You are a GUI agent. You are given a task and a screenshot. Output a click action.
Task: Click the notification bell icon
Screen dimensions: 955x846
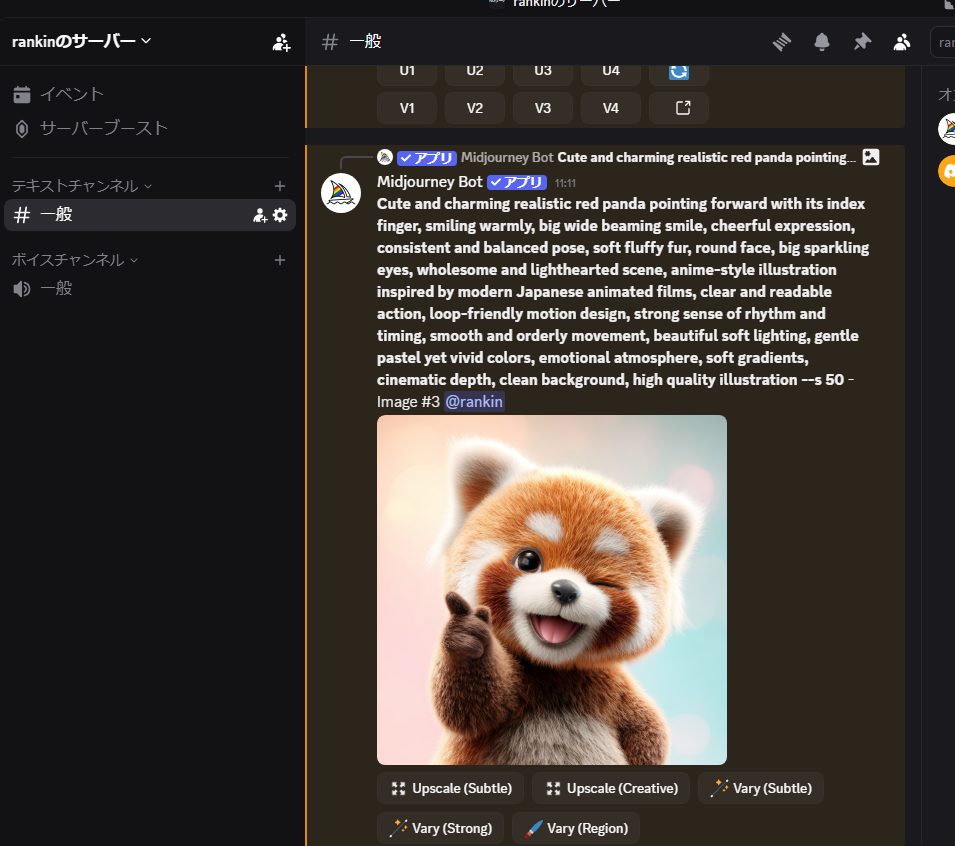(x=822, y=42)
